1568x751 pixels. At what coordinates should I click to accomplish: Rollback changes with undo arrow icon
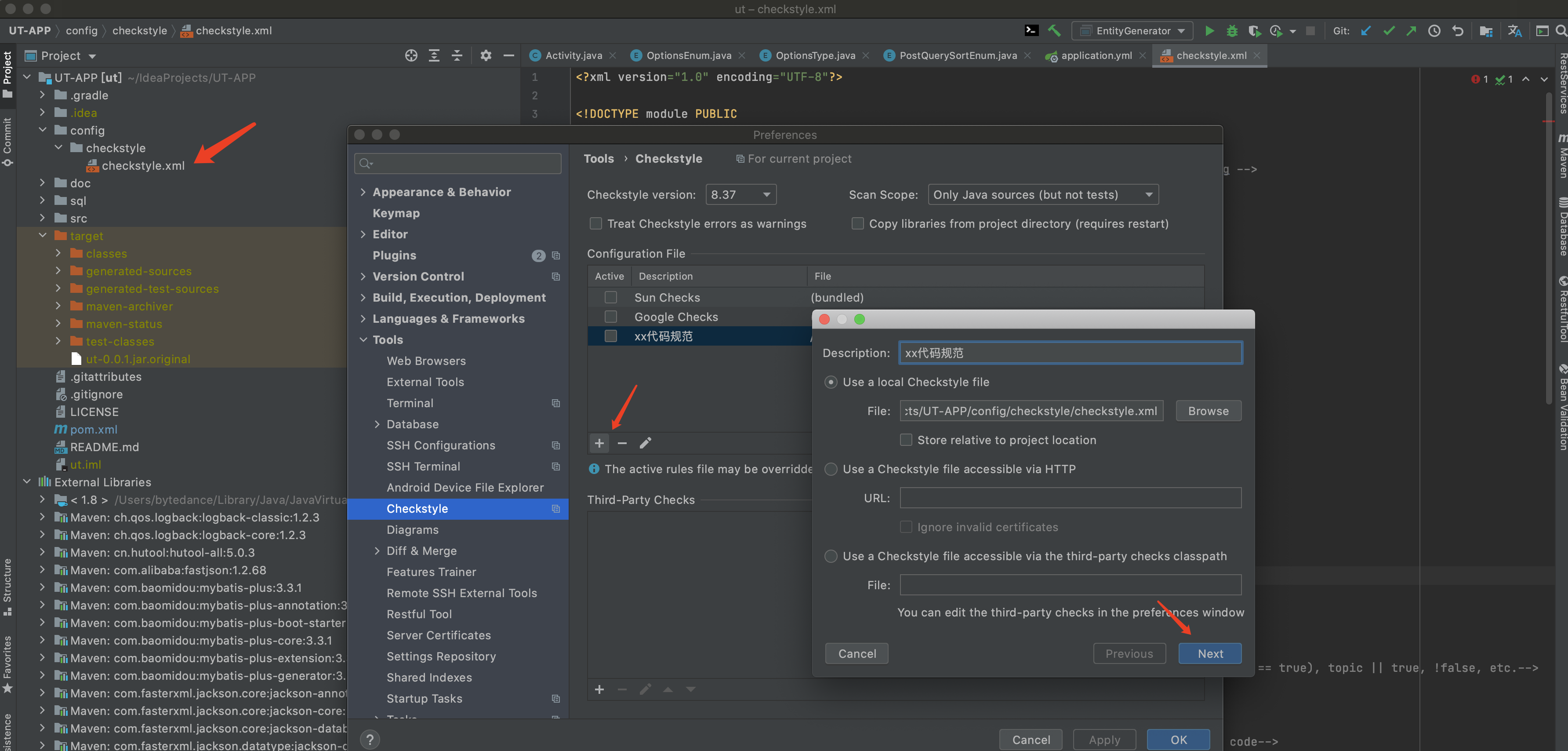(1457, 30)
